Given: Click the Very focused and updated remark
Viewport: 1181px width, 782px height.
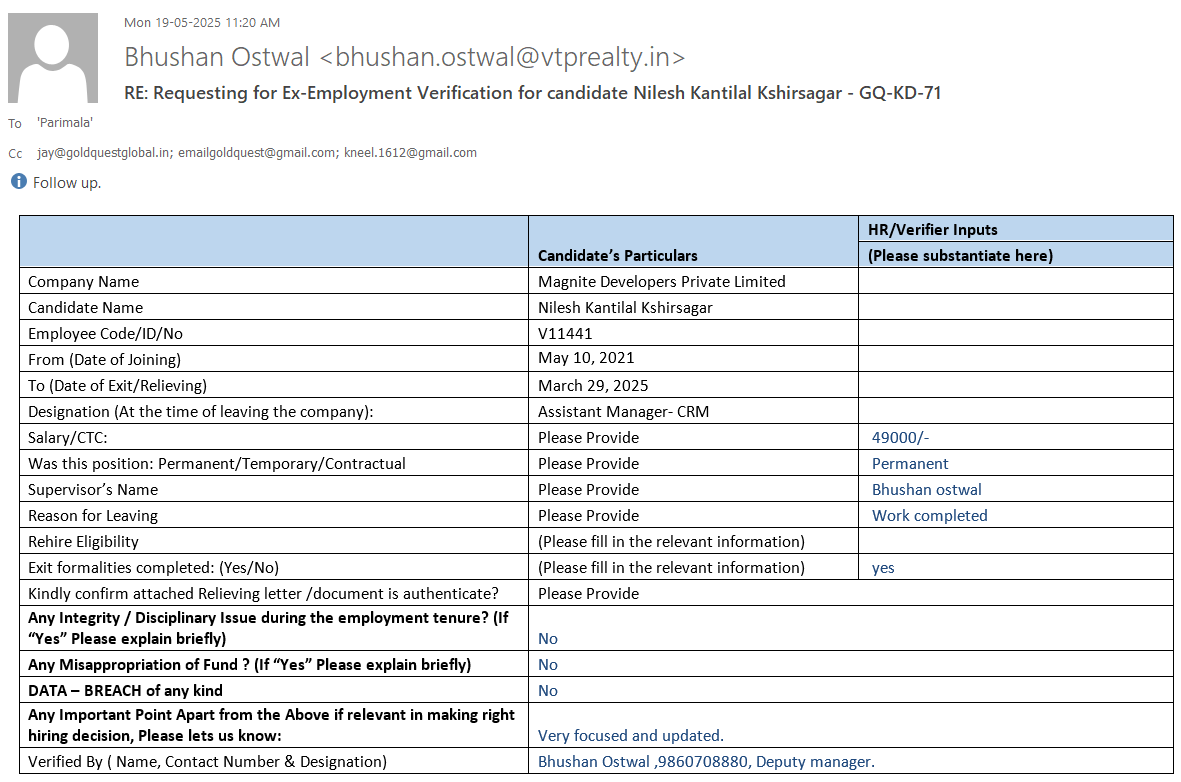Looking at the screenshot, I should (630, 735).
